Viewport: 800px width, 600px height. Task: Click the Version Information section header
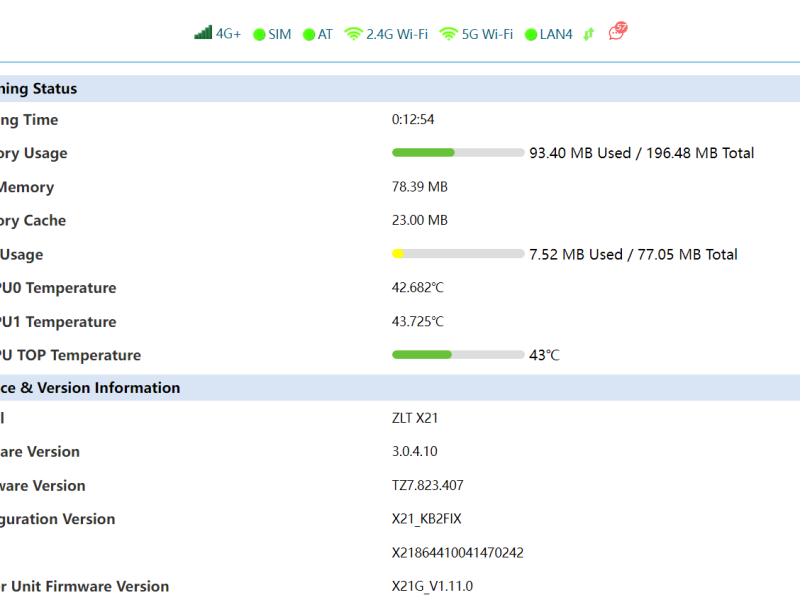click(x=90, y=388)
